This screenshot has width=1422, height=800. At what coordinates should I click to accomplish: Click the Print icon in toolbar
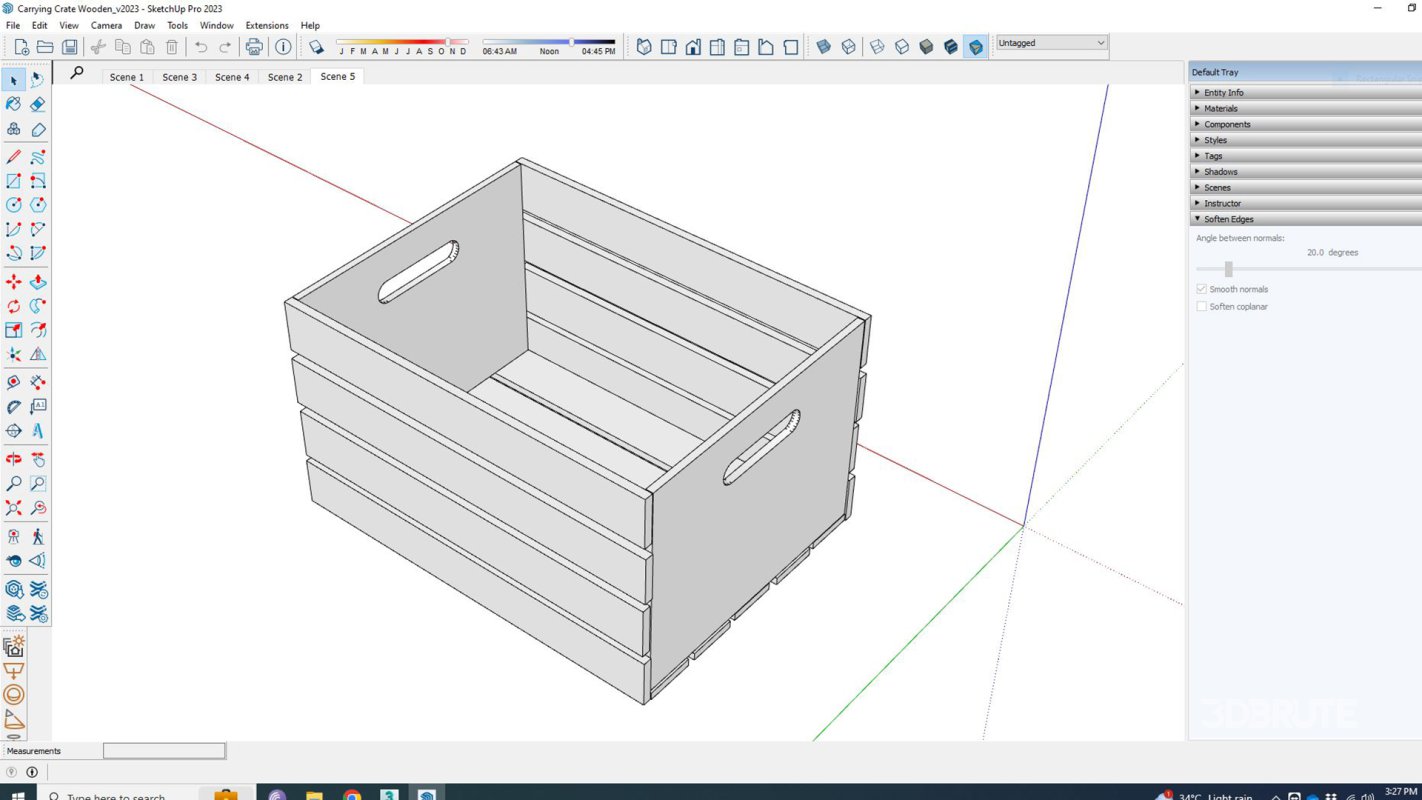(254, 47)
